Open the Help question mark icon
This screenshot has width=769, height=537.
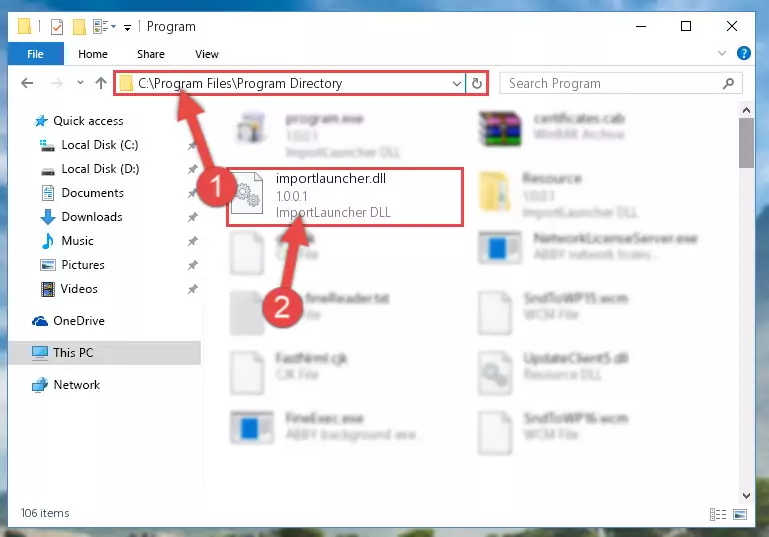pos(743,53)
